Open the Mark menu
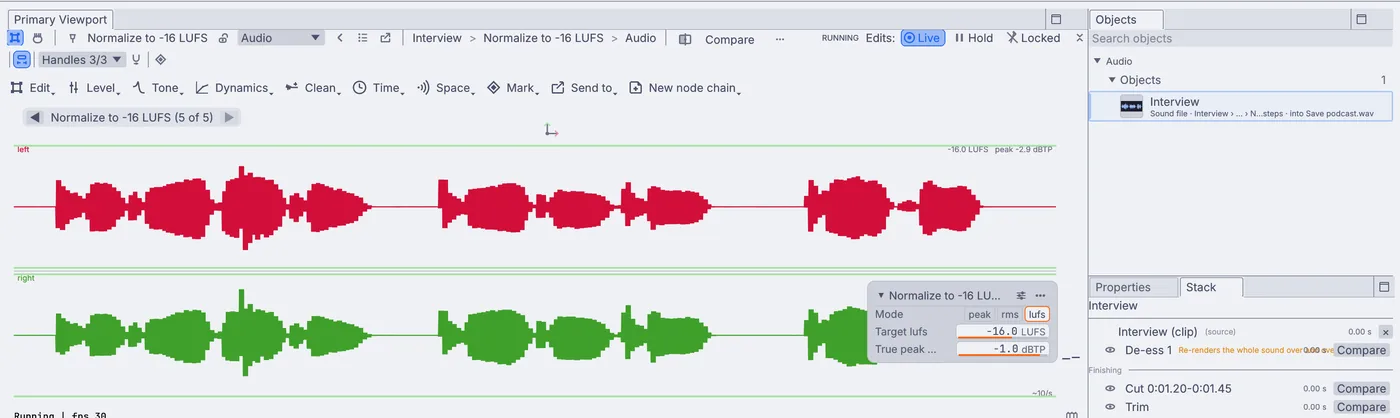 tap(513, 88)
